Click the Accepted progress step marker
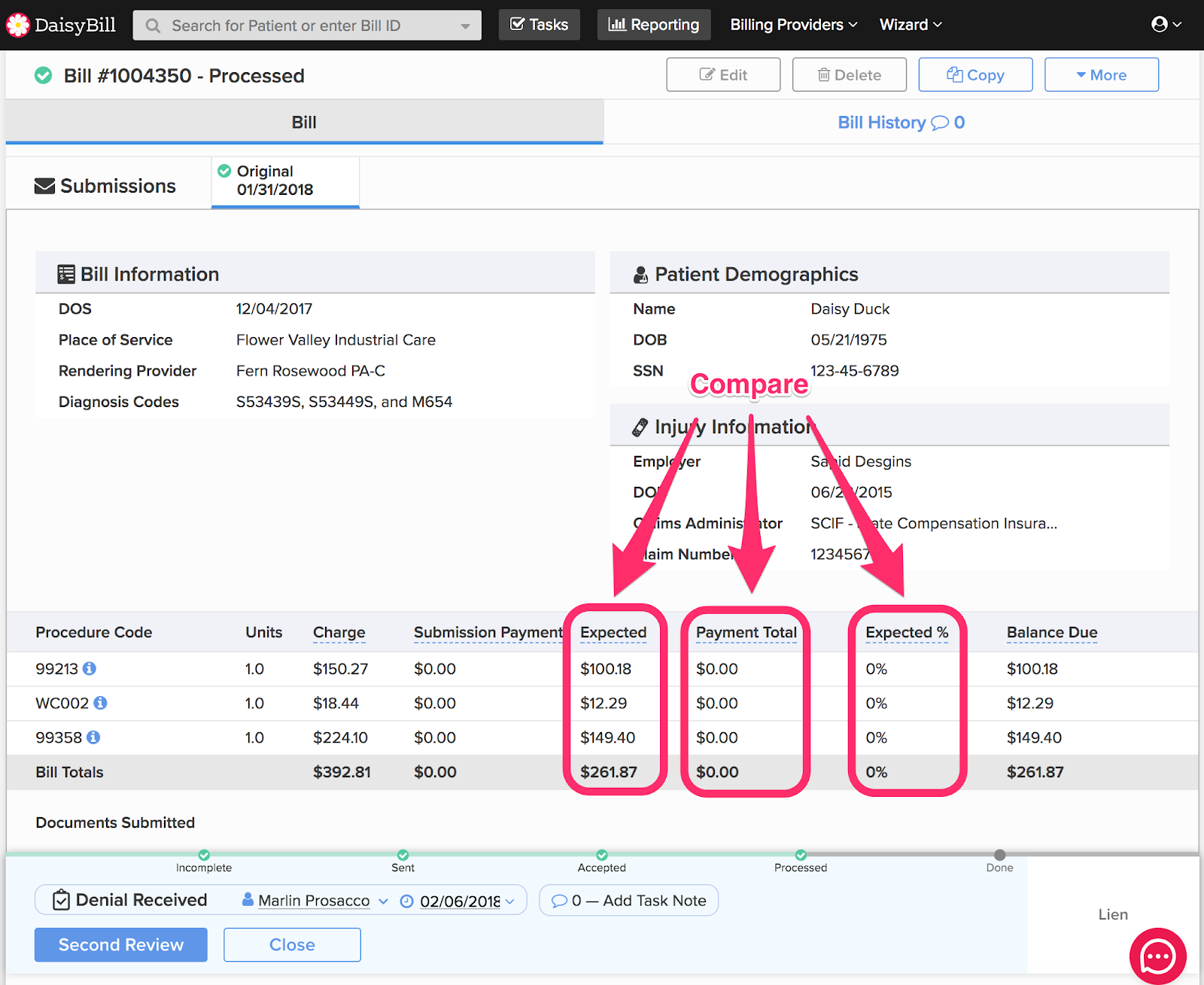The width and height of the screenshot is (1204, 985). point(602,855)
